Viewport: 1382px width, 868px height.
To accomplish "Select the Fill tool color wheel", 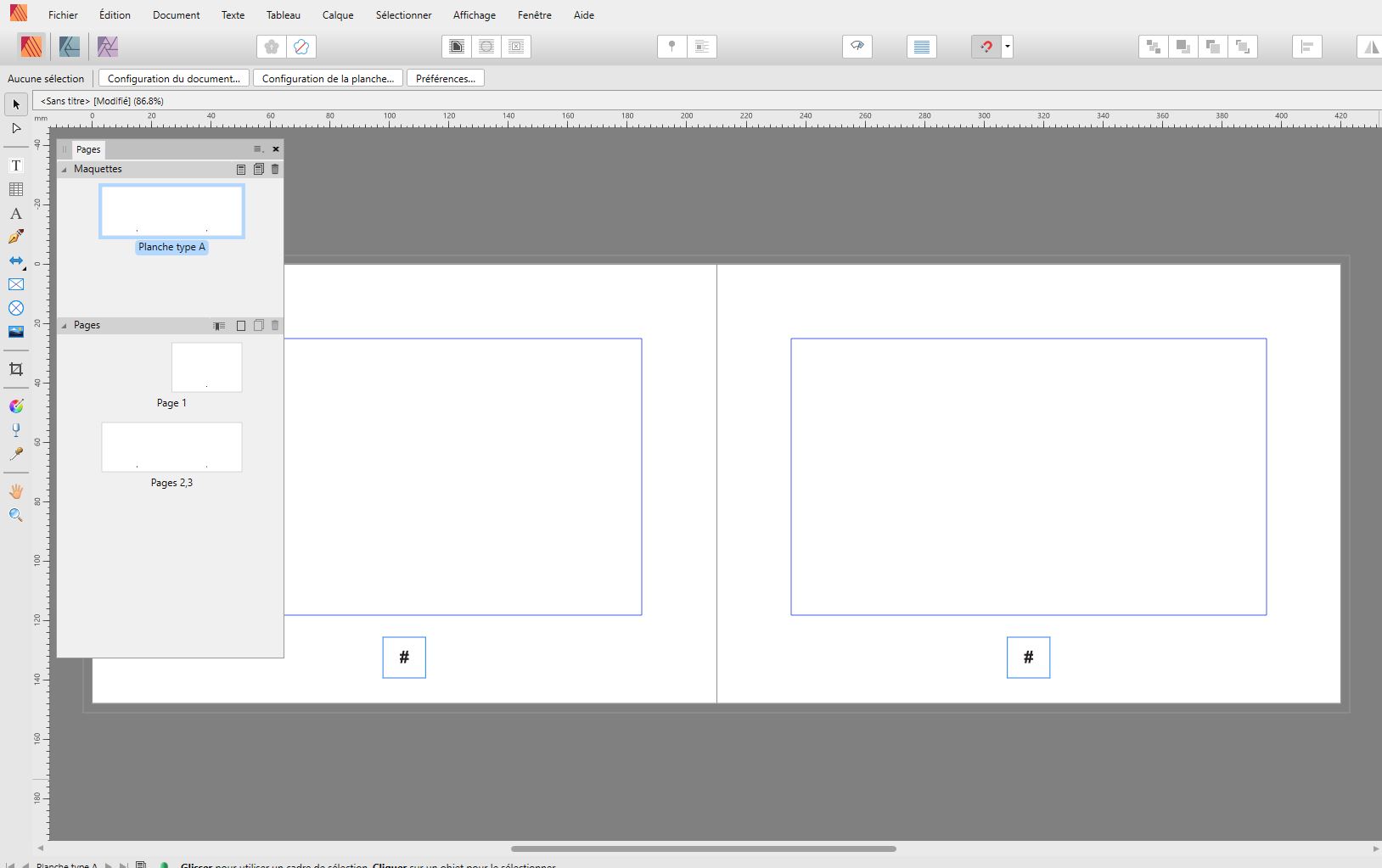I will click(x=16, y=406).
